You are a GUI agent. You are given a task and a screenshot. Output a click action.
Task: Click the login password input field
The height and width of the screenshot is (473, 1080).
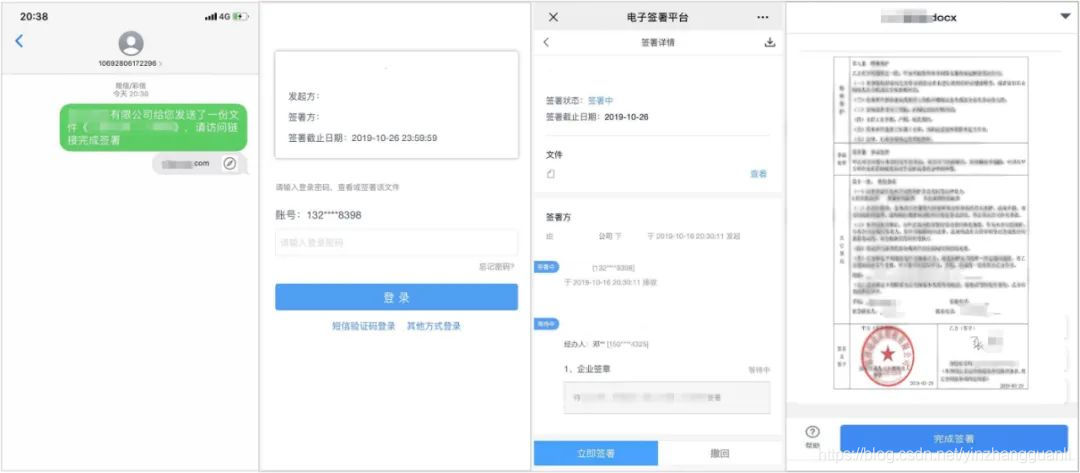(x=396, y=243)
